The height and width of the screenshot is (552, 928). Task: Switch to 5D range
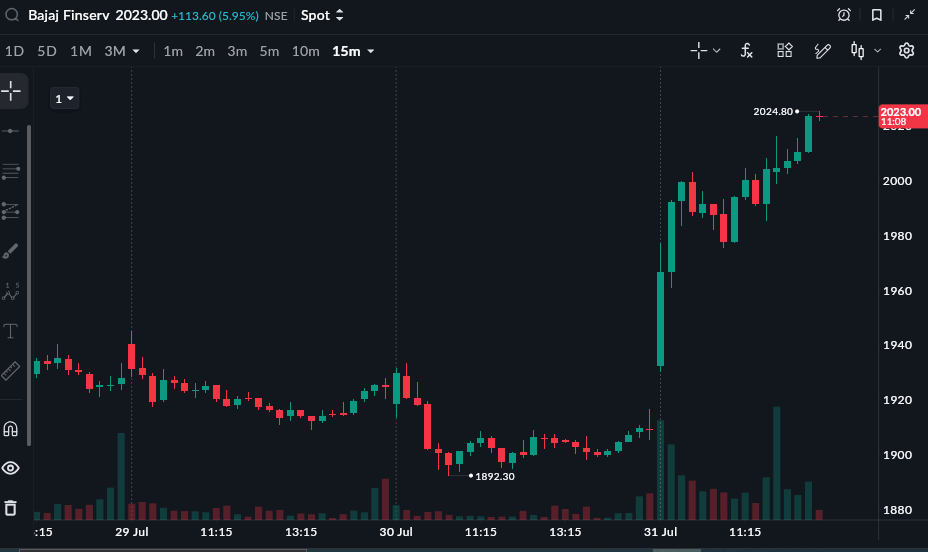coord(47,51)
